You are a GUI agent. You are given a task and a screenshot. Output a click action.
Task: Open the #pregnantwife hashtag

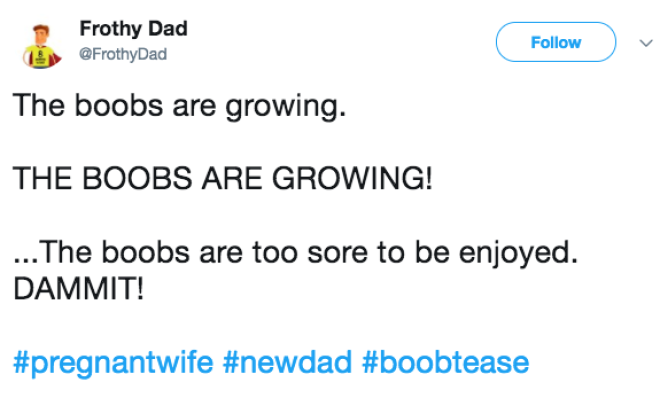click(113, 364)
